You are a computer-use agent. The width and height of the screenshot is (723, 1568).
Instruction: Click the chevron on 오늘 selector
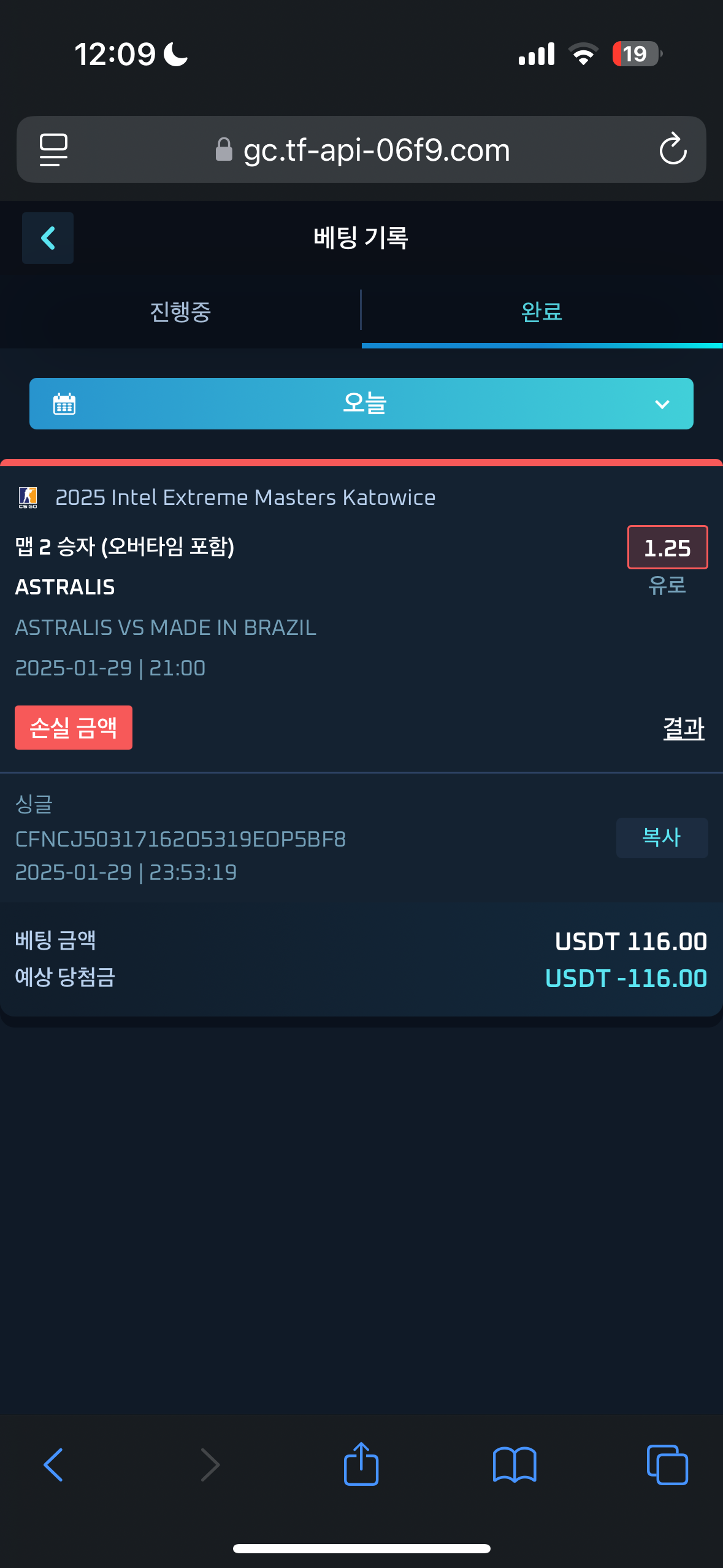tap(662, 404)
